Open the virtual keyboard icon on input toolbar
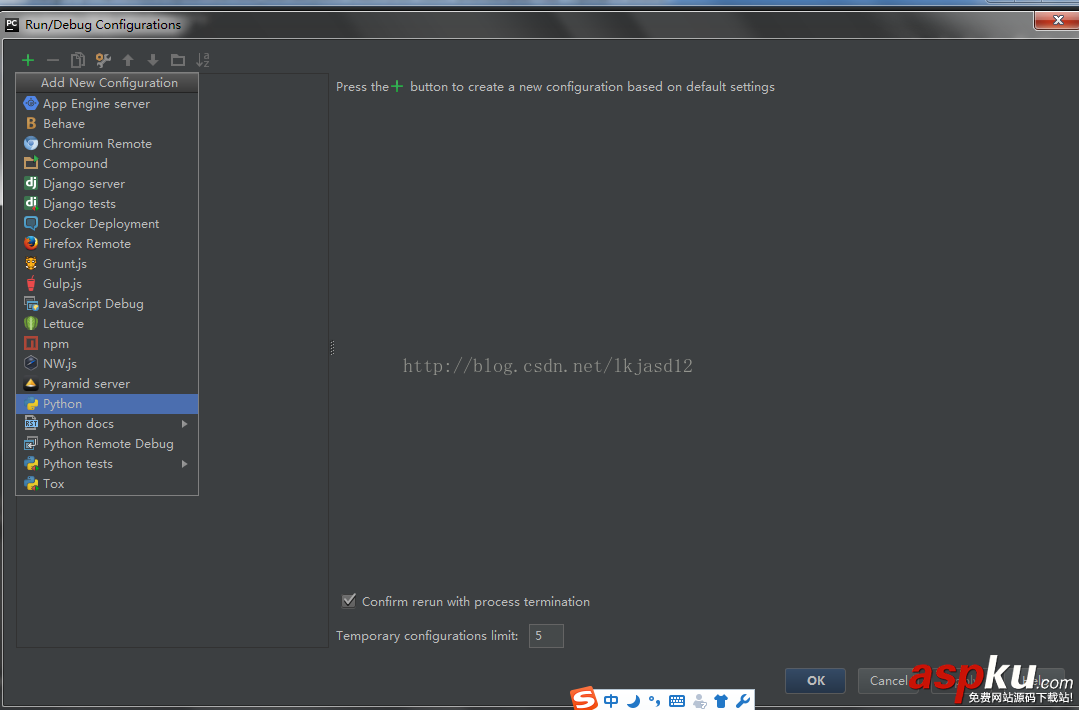Image resolution: width=1079 pixels, height=710 pixels. [676, 700]
